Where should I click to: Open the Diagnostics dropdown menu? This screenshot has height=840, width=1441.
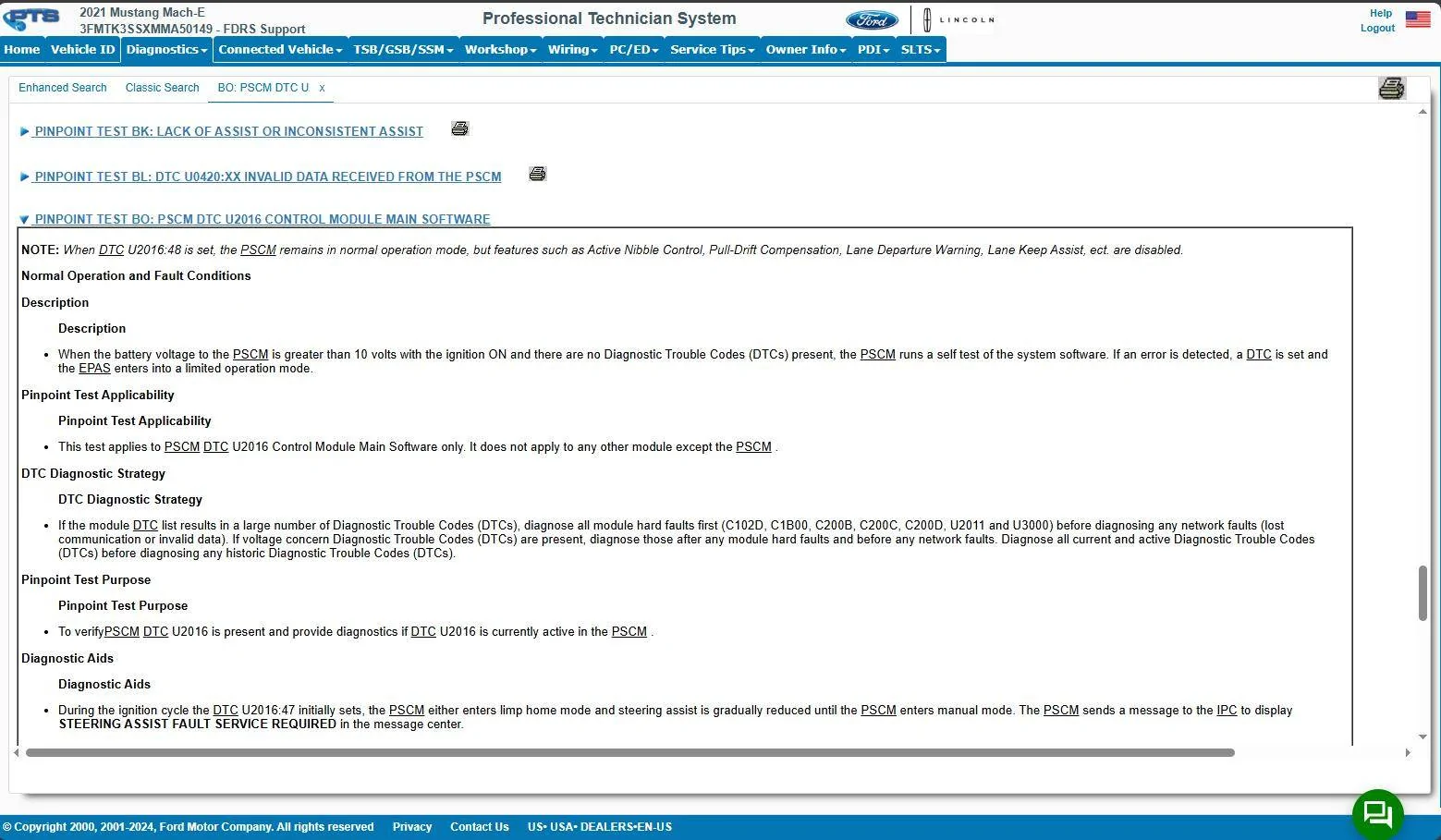point(166,50)
